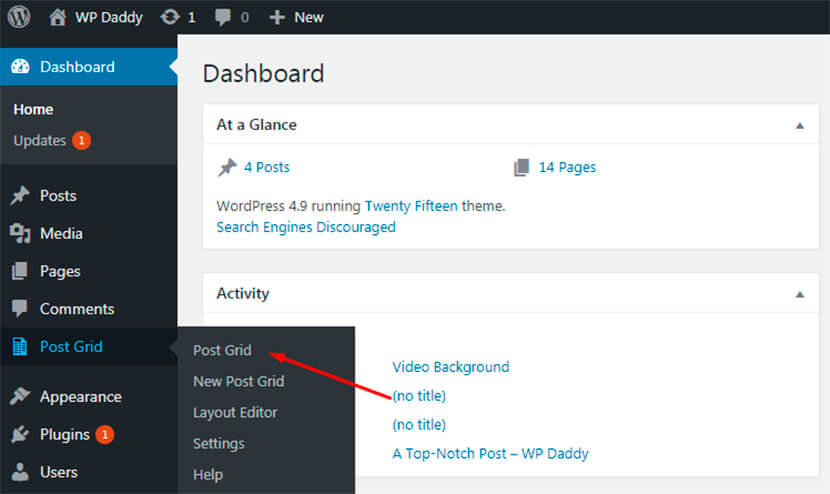830x494 pixels.
Task: Click the Appearance paintbrush icon
Action: pos(20,396)
